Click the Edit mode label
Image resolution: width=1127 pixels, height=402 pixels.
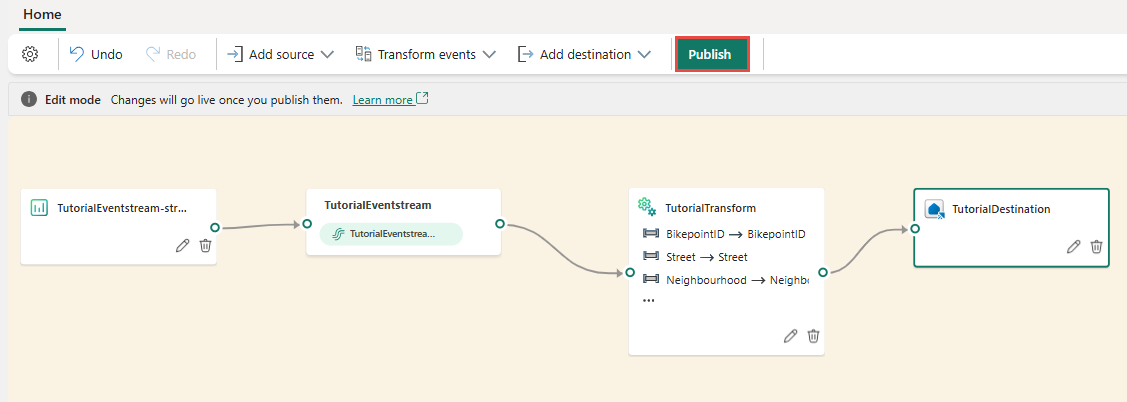(x=73, y=100)
